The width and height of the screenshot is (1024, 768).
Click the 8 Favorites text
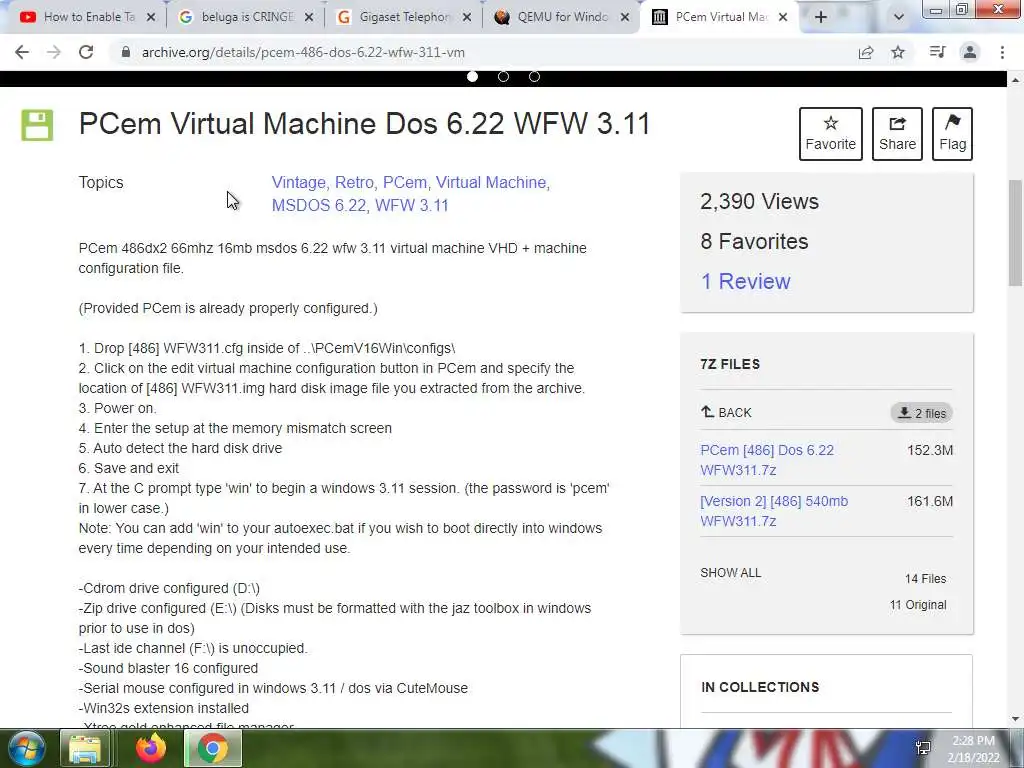click(754, 242)
